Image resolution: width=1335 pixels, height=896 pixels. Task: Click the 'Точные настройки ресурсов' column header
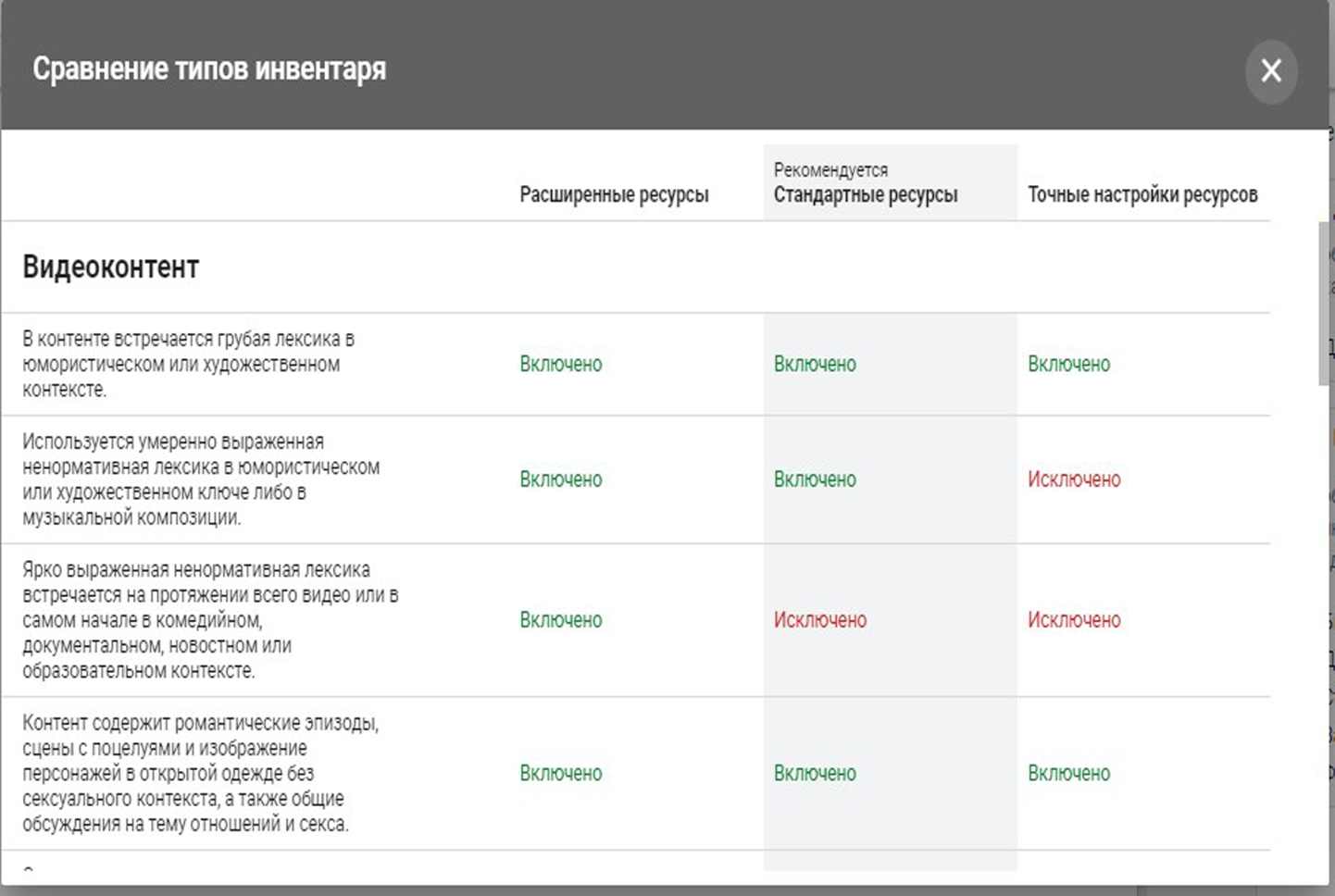coord(1142,194)
